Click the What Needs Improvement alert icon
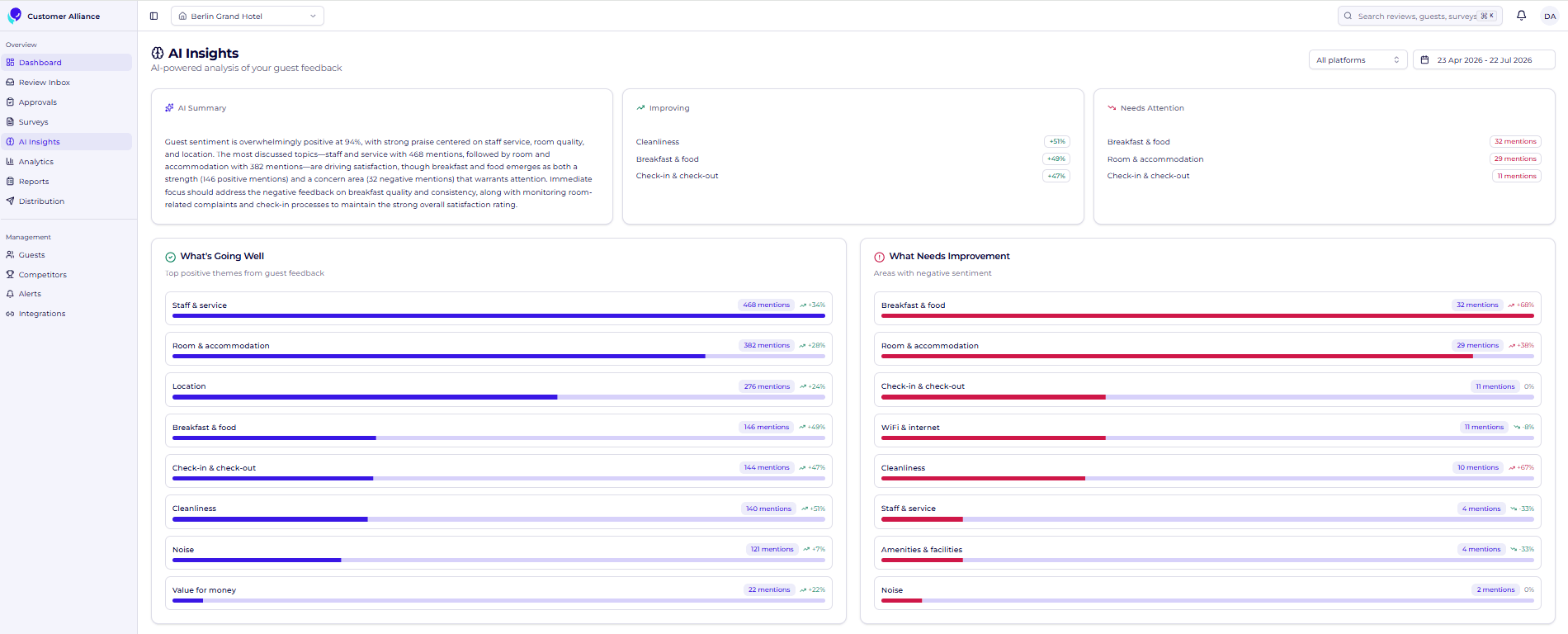 [x=879, y=257]
